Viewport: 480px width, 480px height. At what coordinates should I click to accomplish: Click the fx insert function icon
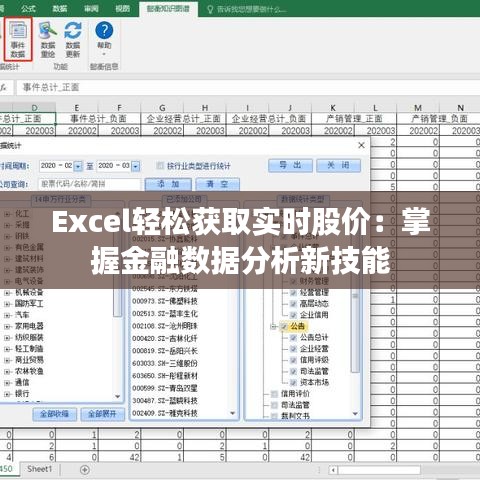coord(3,87)
